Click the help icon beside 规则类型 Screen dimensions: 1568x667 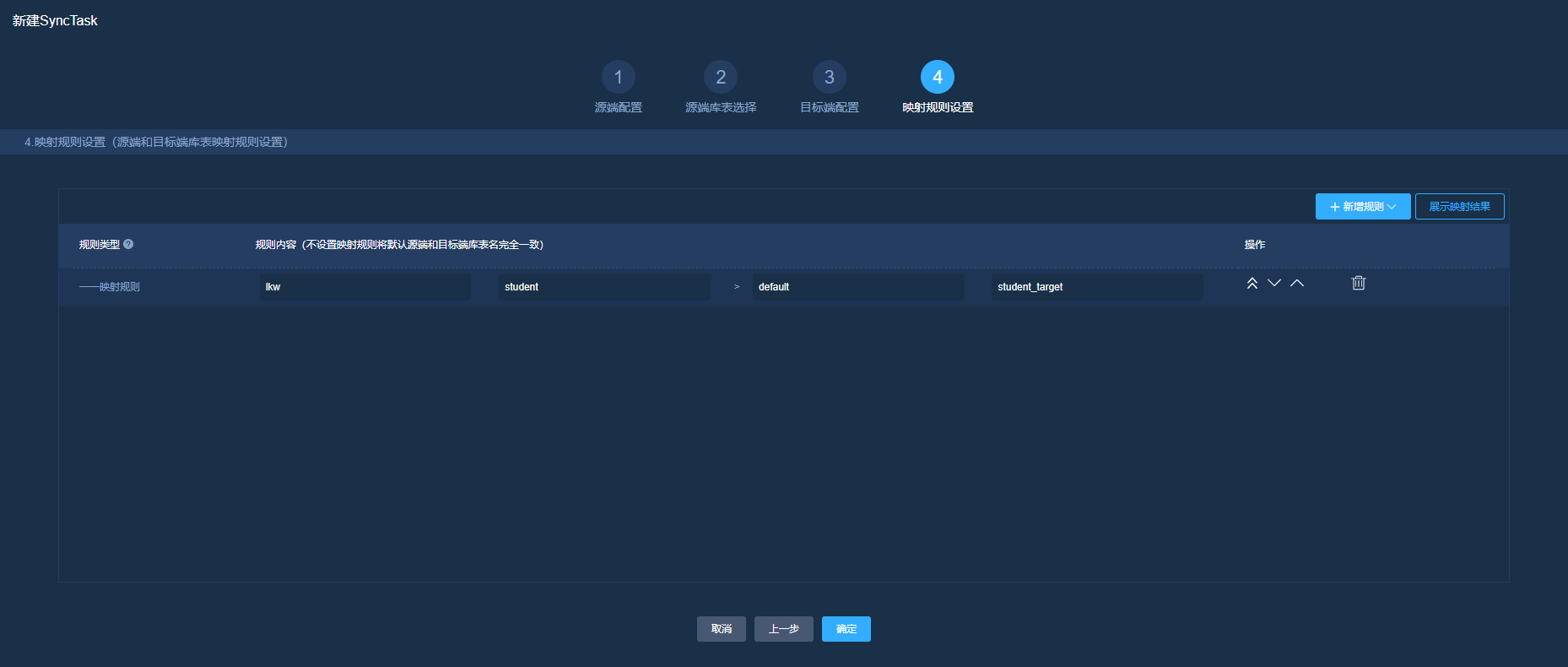[128, 244]
